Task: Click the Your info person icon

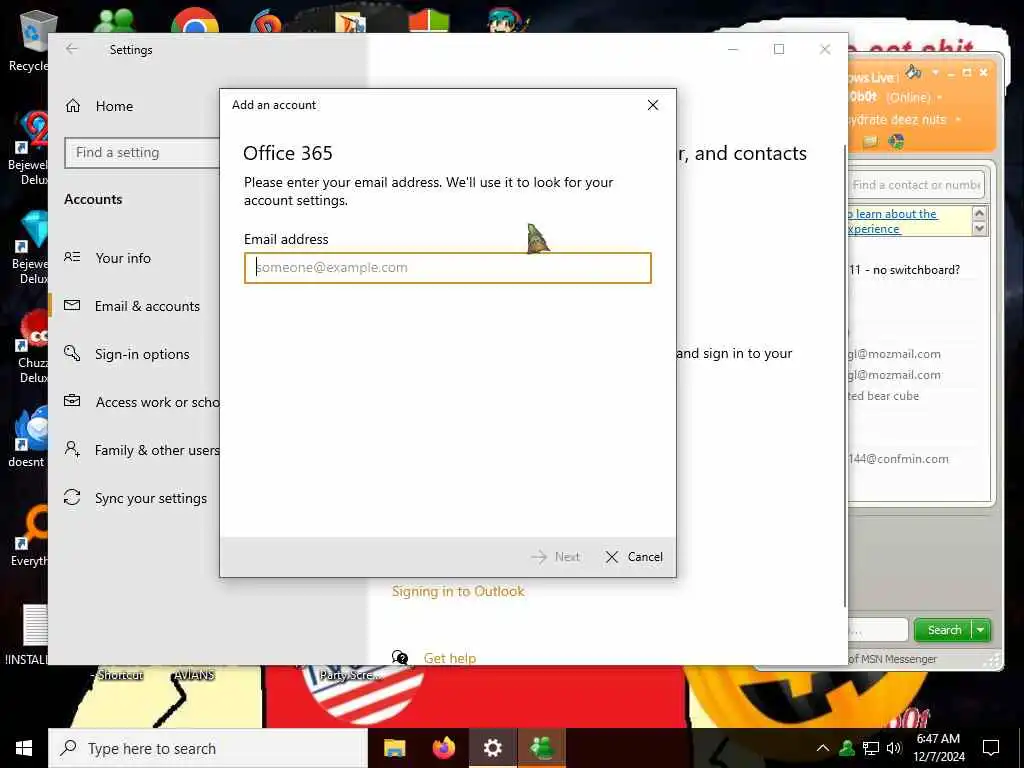Action: 72,257
